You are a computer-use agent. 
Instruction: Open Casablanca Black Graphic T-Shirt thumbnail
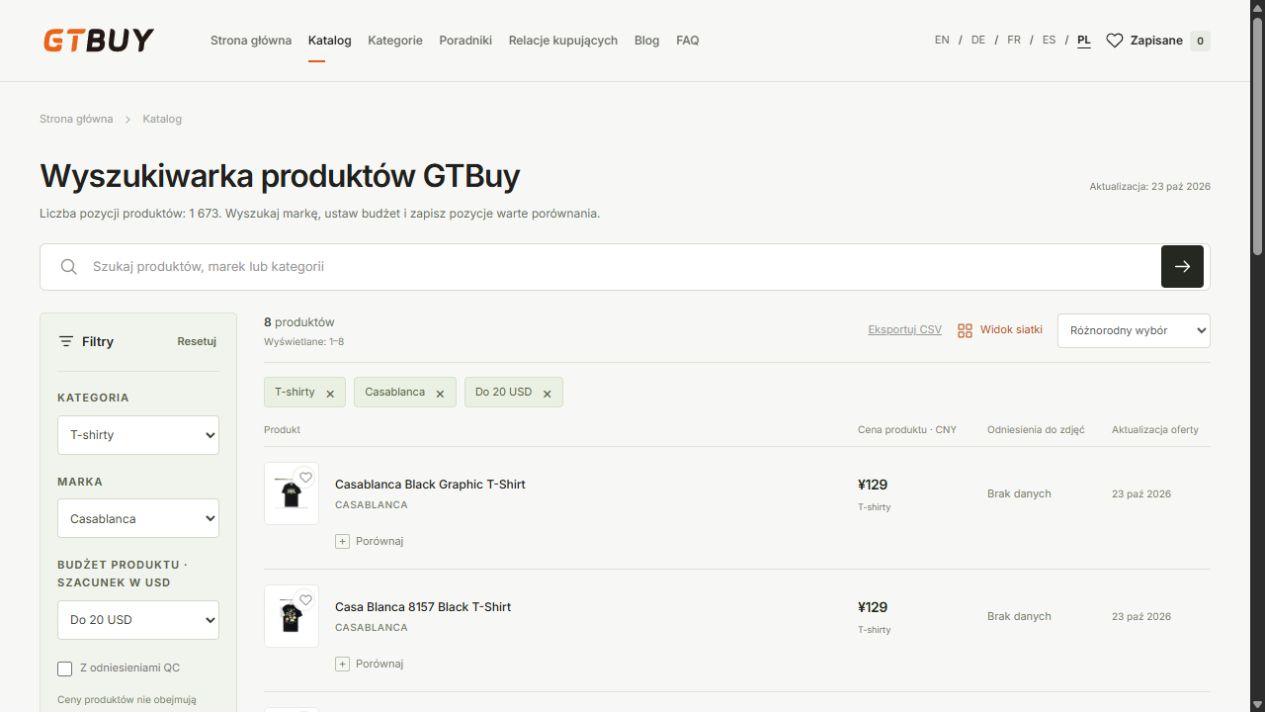[x=291, y=493]
